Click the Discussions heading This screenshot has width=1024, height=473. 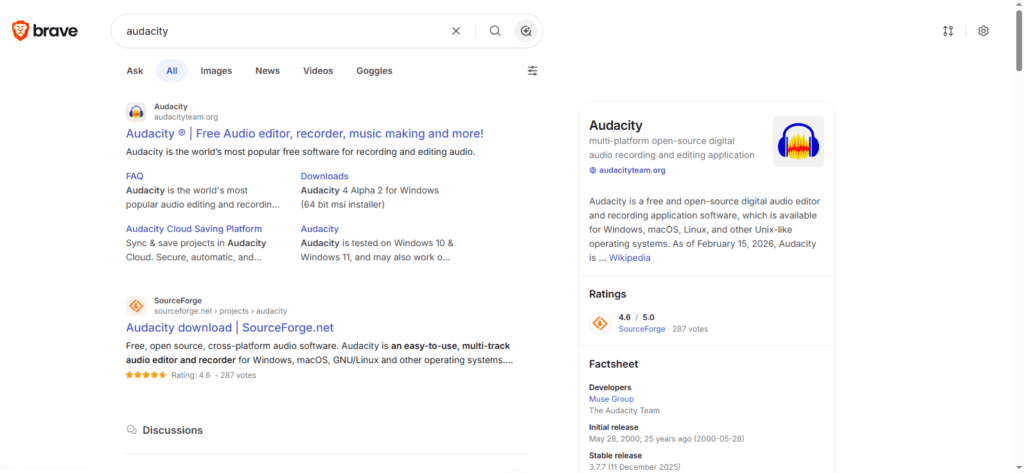[x=172, y=431]
